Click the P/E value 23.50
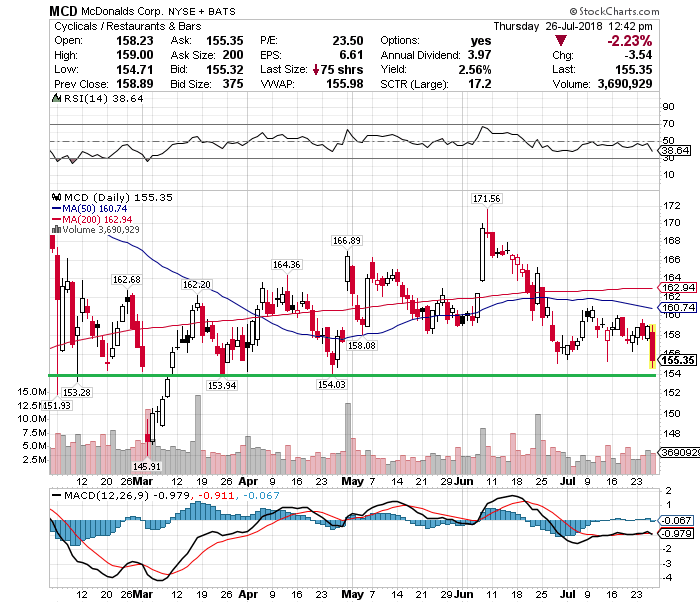Viewport: 700px width, 603px height. click(x=348, y=41)
